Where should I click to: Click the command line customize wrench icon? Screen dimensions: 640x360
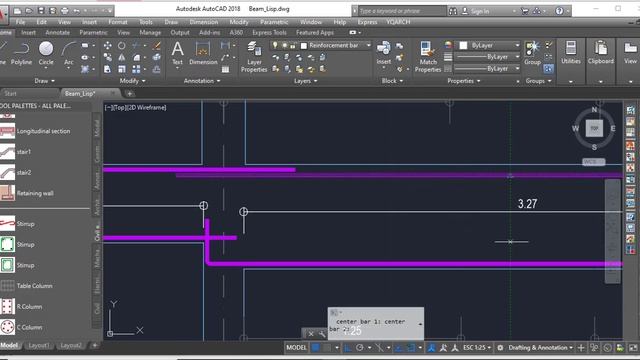coord(322,334)
